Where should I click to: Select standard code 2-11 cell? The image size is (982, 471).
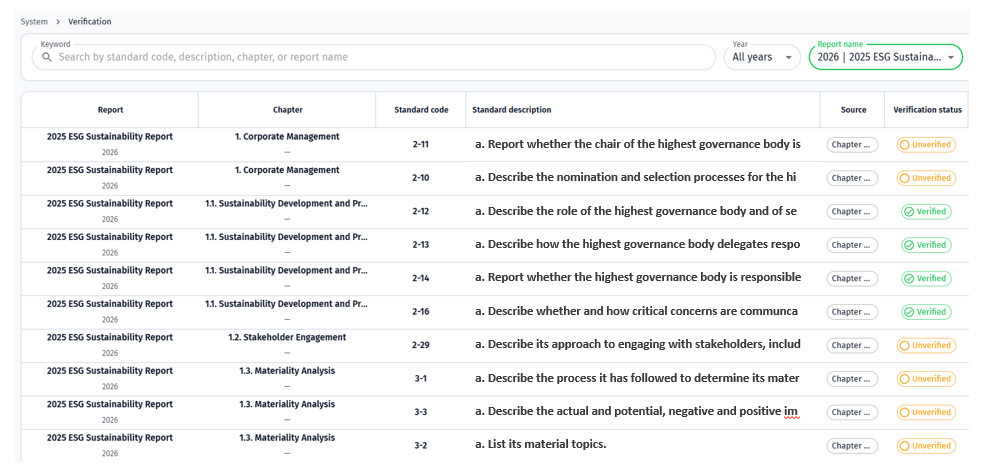click(x=421, y=145)
